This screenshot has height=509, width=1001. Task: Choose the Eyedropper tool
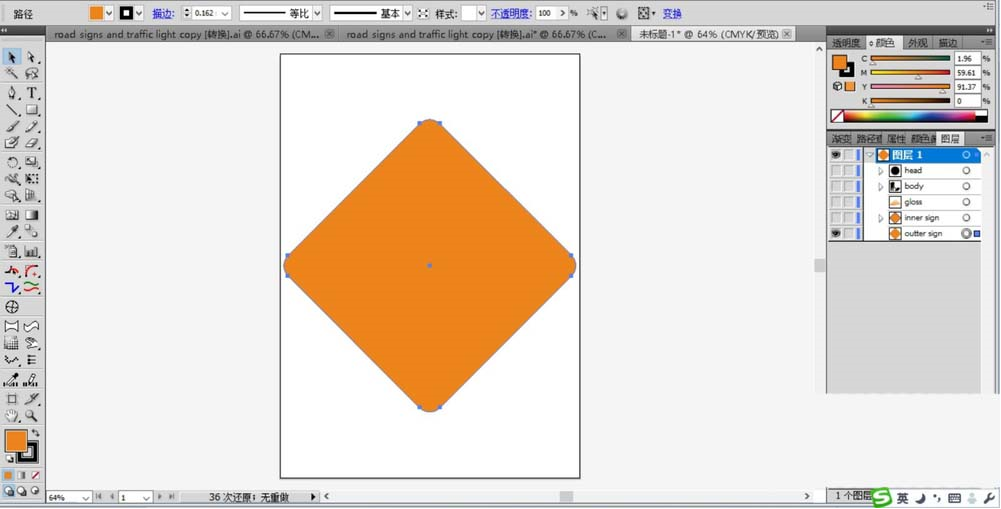coord(11,232)
